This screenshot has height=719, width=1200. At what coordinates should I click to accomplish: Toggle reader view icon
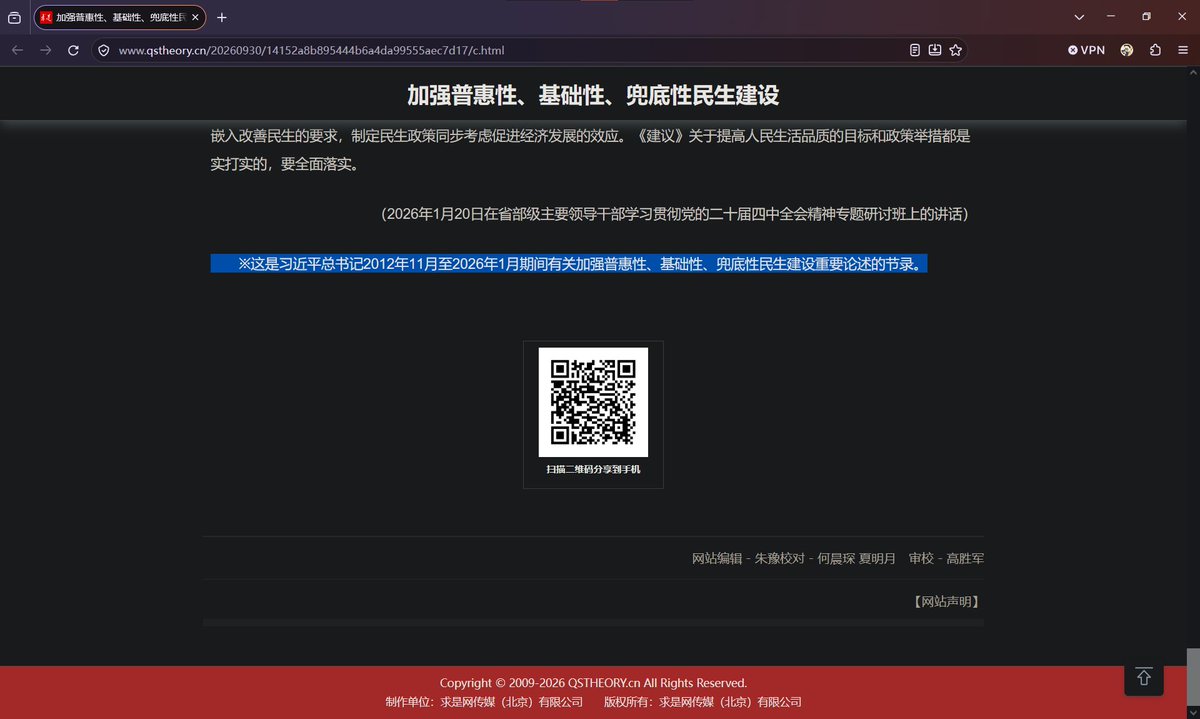point(915,50)
